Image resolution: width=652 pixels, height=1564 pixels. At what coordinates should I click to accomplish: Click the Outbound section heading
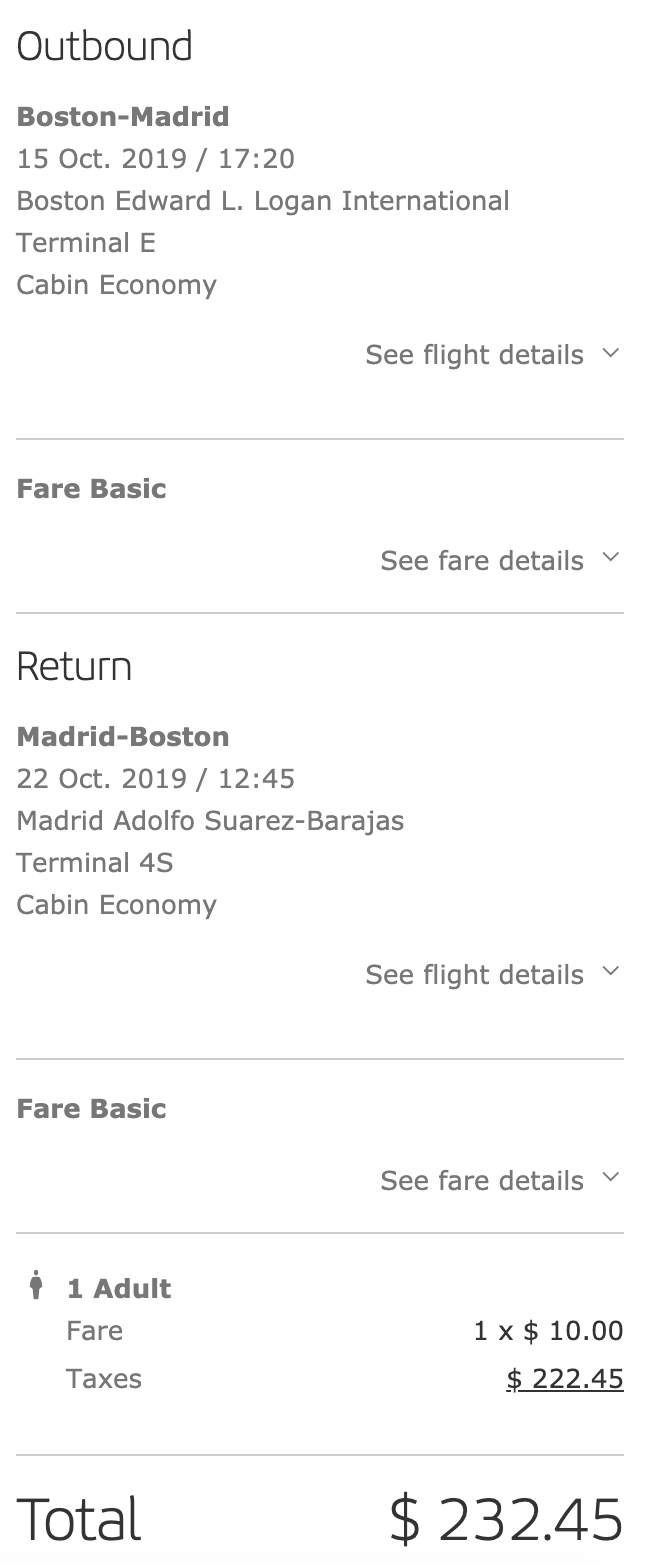[x=105, y=47]
